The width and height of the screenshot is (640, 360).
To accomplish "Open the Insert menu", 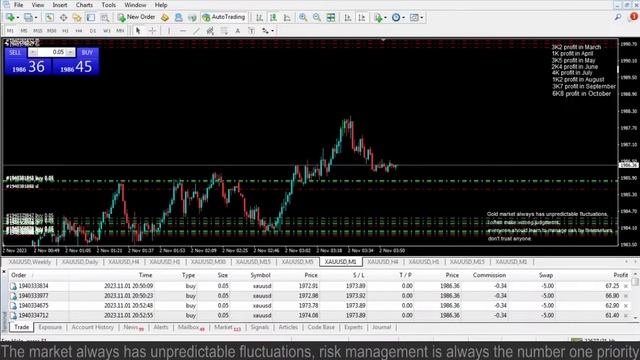I will coord(60,5).
